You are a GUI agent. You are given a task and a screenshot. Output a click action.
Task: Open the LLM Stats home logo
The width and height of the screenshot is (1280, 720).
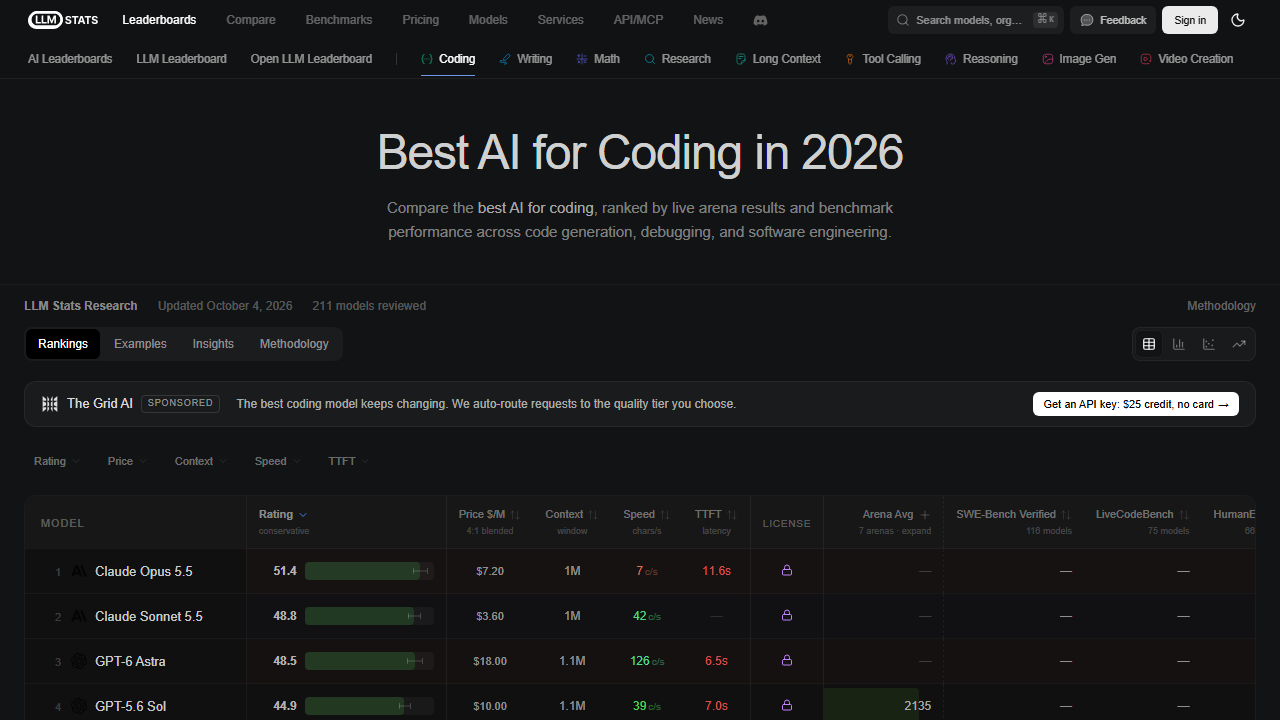click(x=63, y=20)
